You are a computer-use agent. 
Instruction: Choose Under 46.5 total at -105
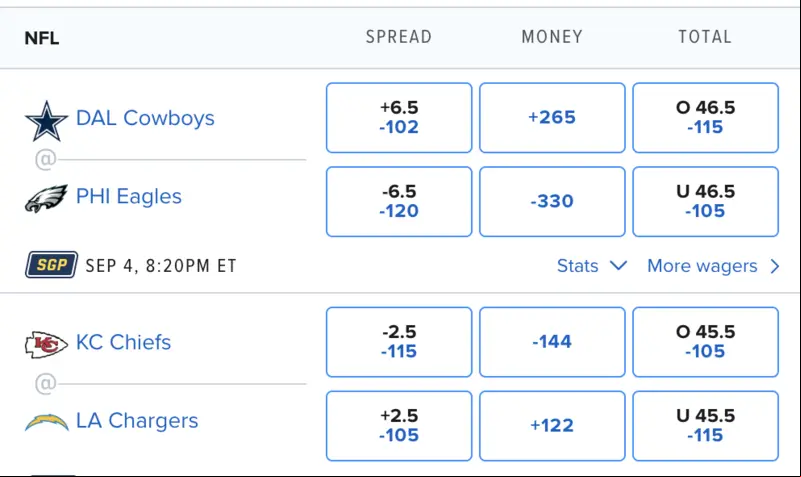705,201
